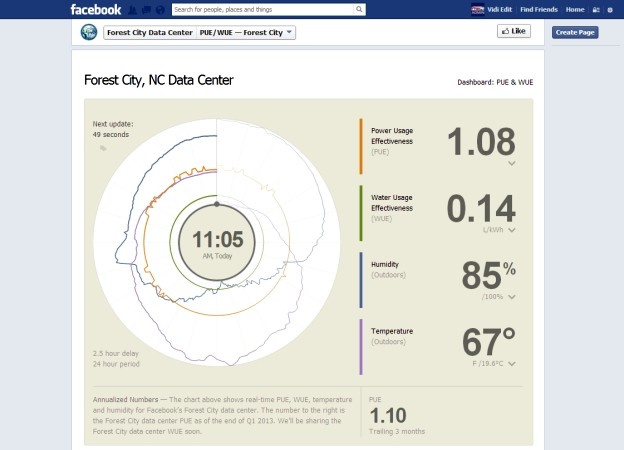Click Forest City page globe thumbnail

coord(89,32)
